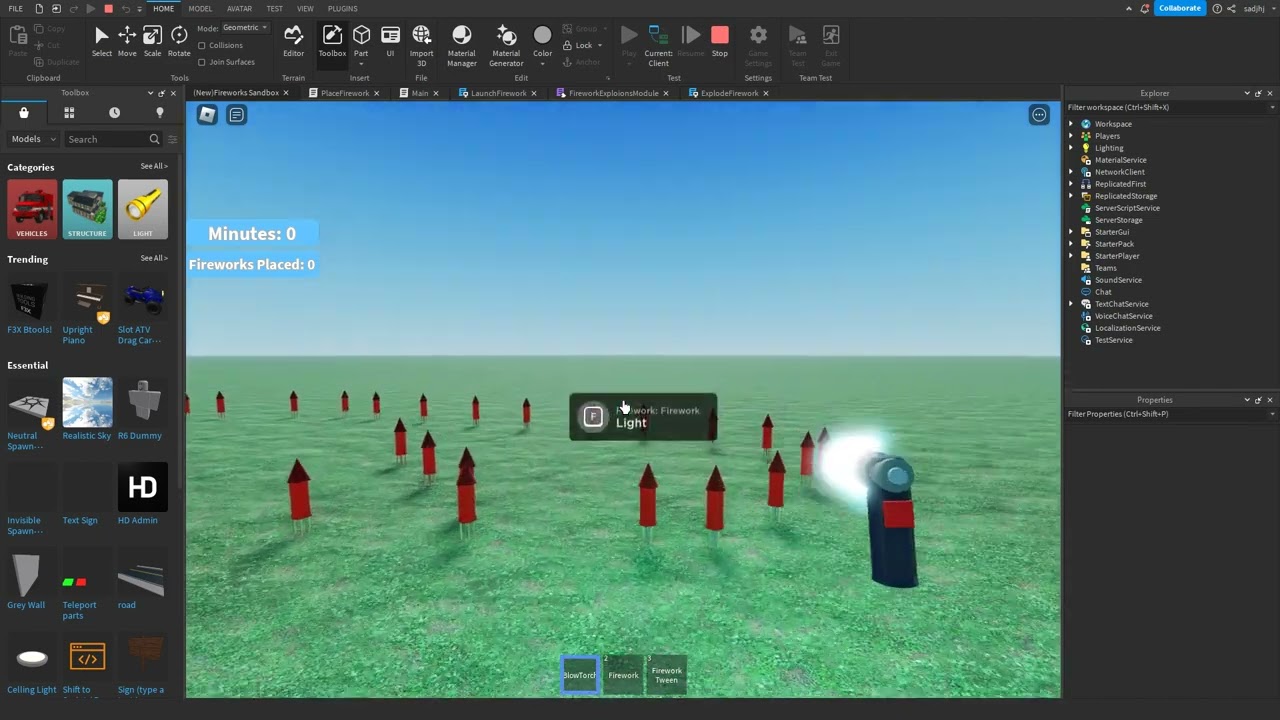Image resolution: width=1280 pixels, height=720 pixels.
Task: Open Toolbox marketplace bag tab
Action: [24, 112]
